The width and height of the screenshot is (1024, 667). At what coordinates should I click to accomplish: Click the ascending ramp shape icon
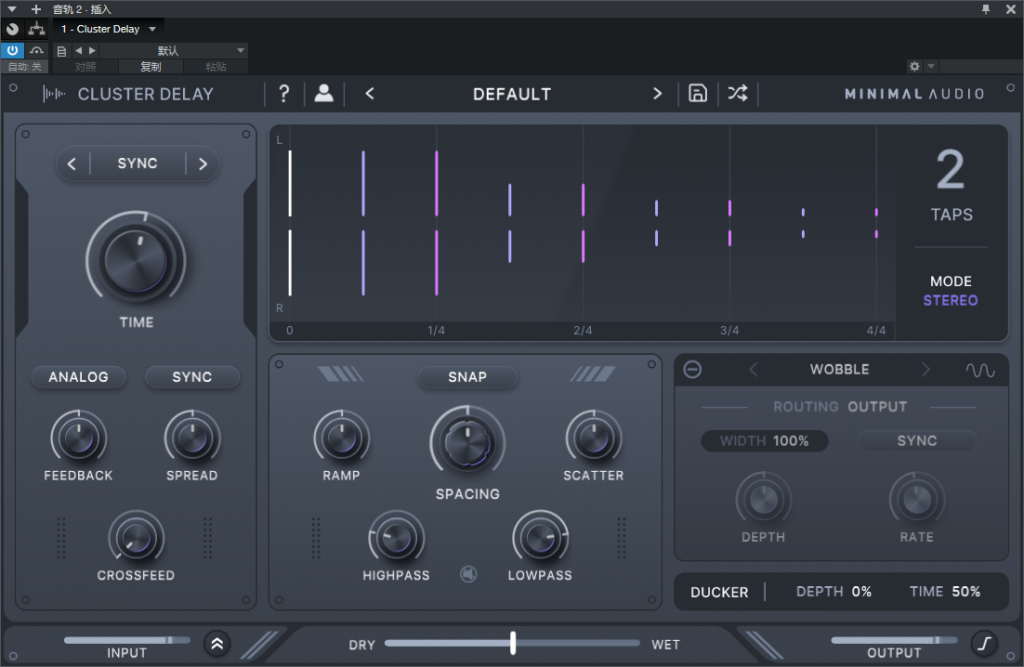(x=593, y=374)
